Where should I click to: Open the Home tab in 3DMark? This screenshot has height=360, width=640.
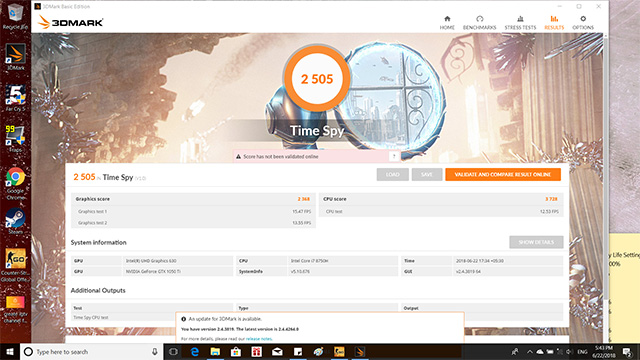[447, 22]
